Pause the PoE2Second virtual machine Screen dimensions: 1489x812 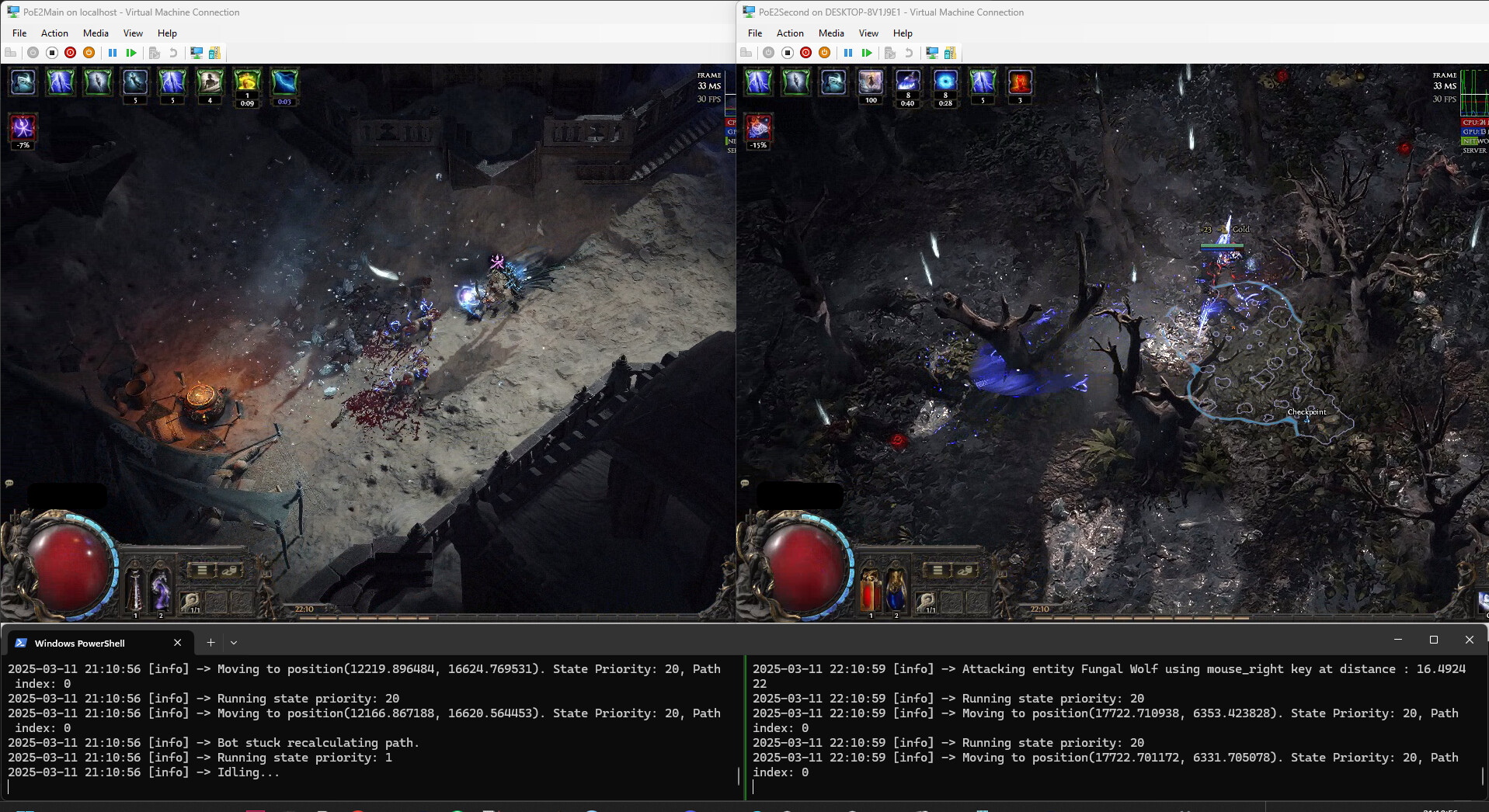coord(848,53)
